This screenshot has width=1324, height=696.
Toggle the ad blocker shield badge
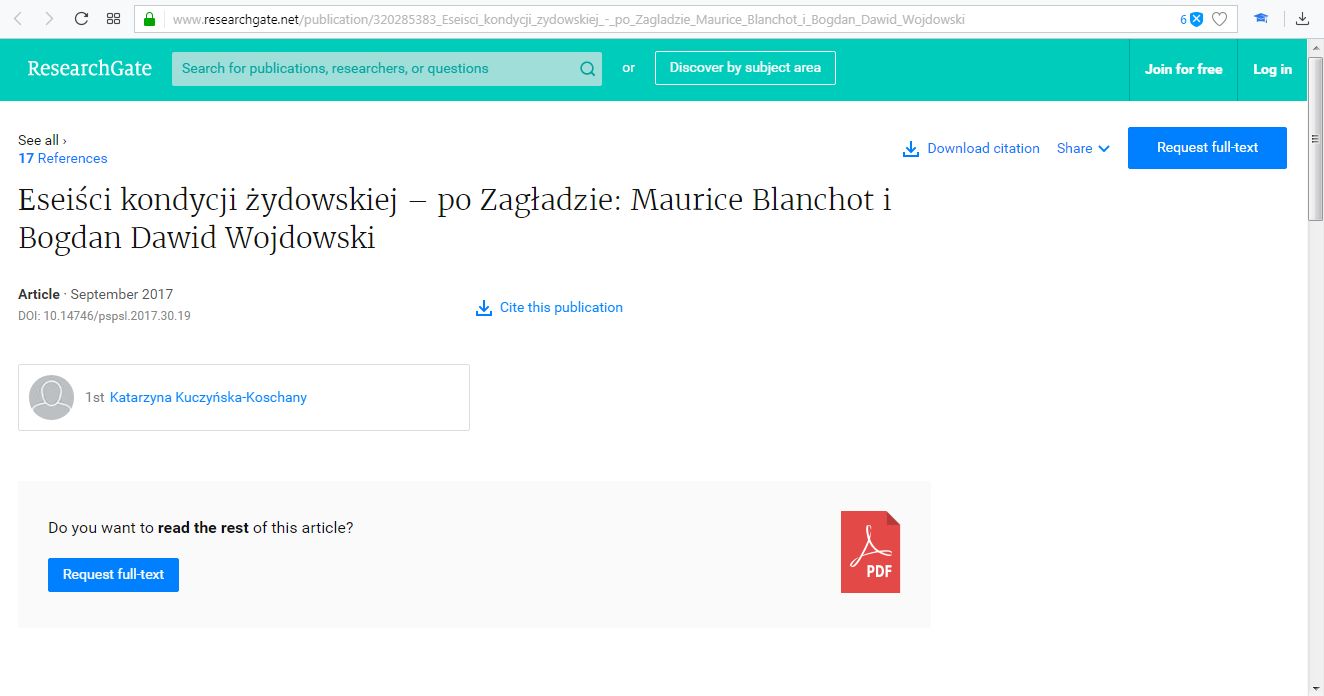point(1196,18)
